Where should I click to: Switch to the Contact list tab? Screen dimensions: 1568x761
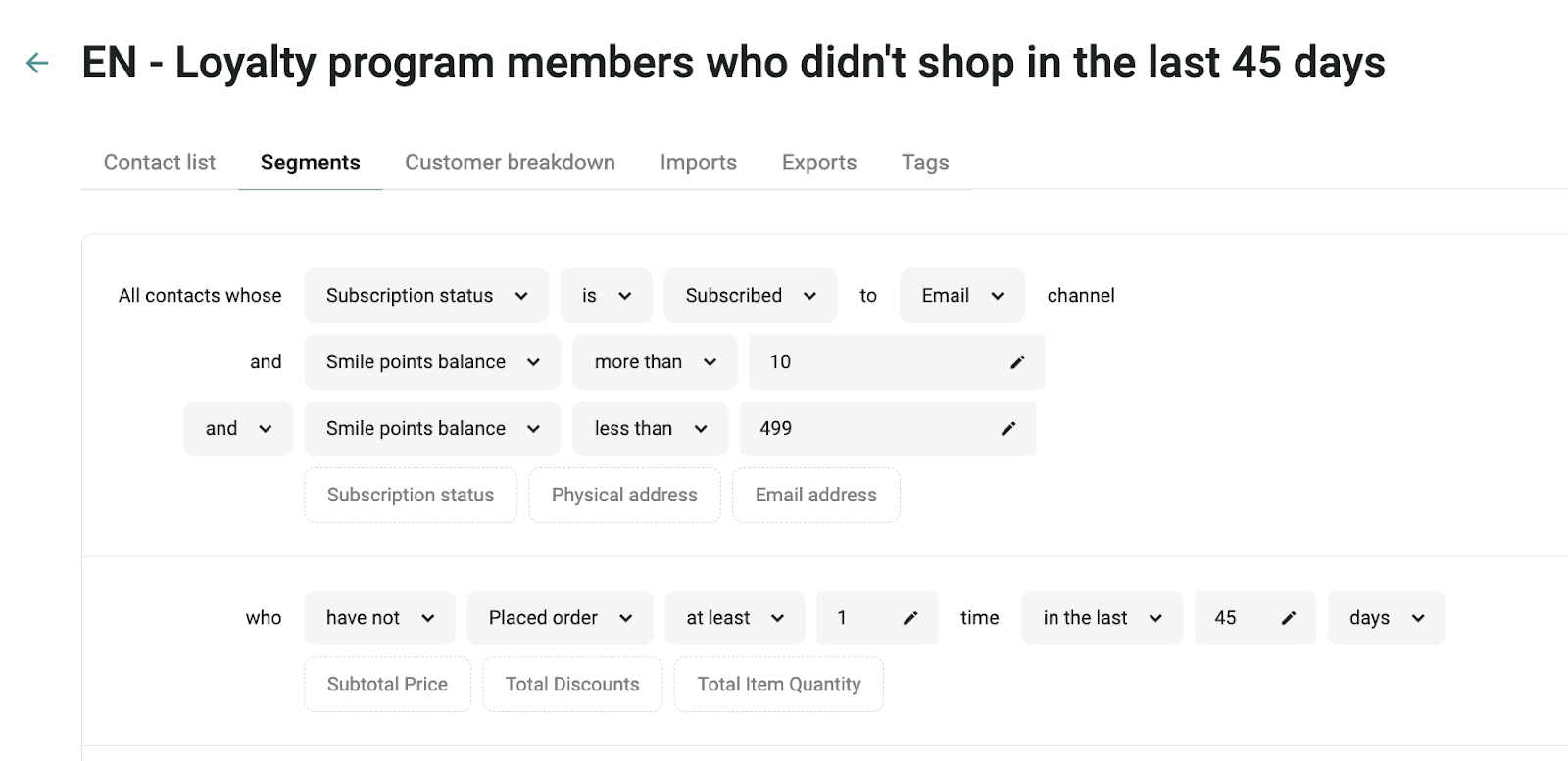[x=160, y=163]
